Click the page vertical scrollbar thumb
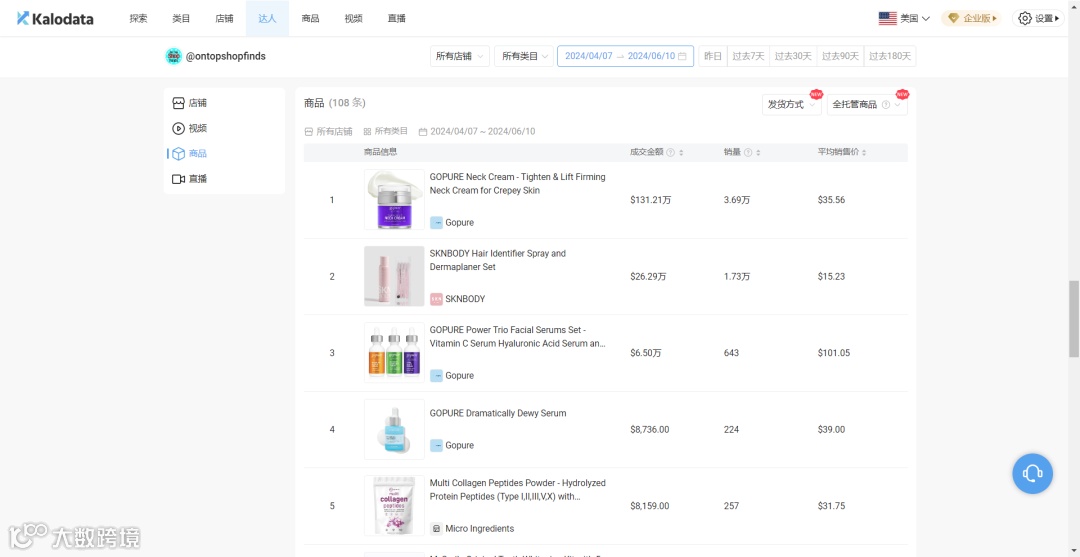Viewport: 1080px width, 557px height. tap(1074, 319)
